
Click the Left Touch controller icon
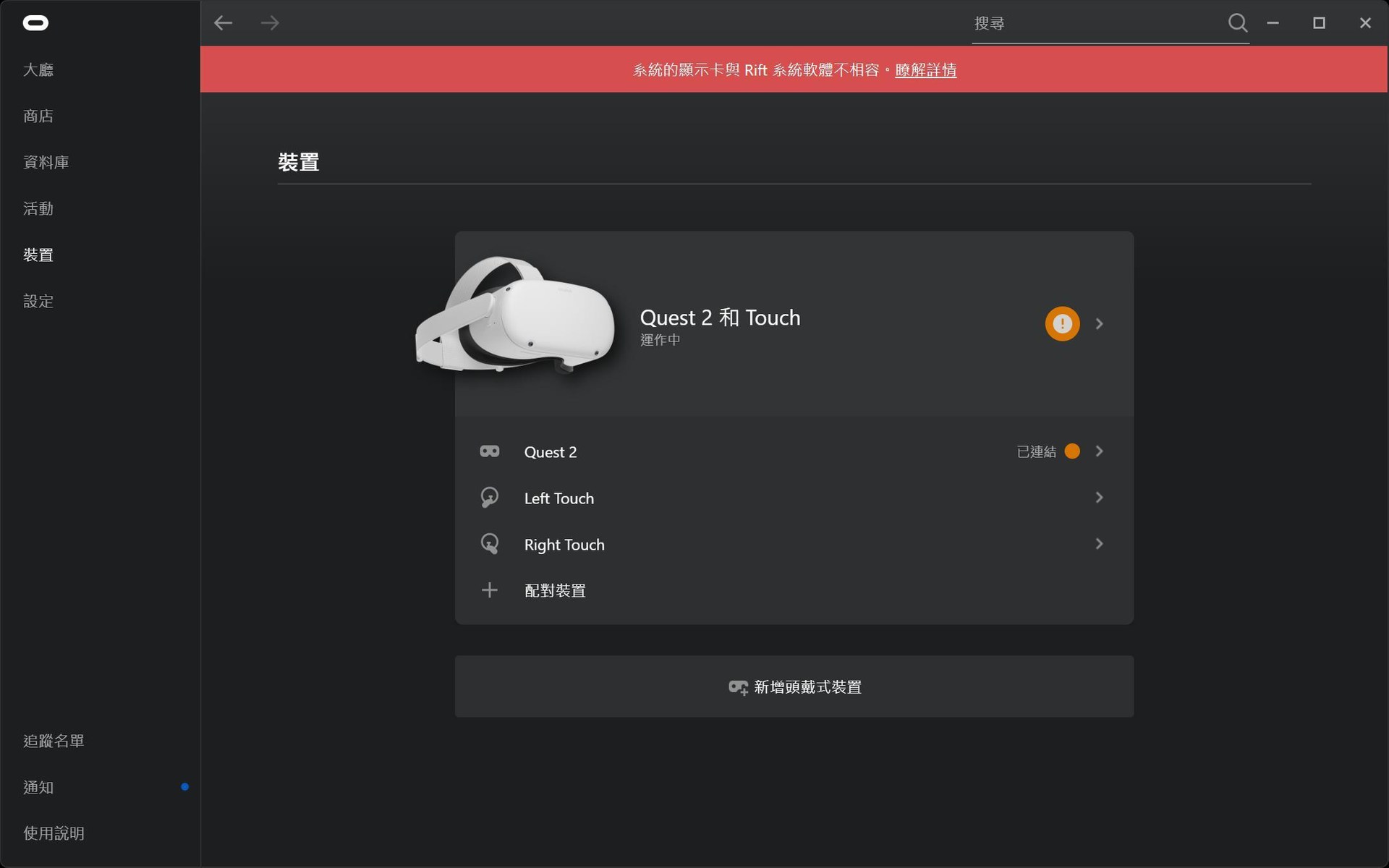click(490, 497)
